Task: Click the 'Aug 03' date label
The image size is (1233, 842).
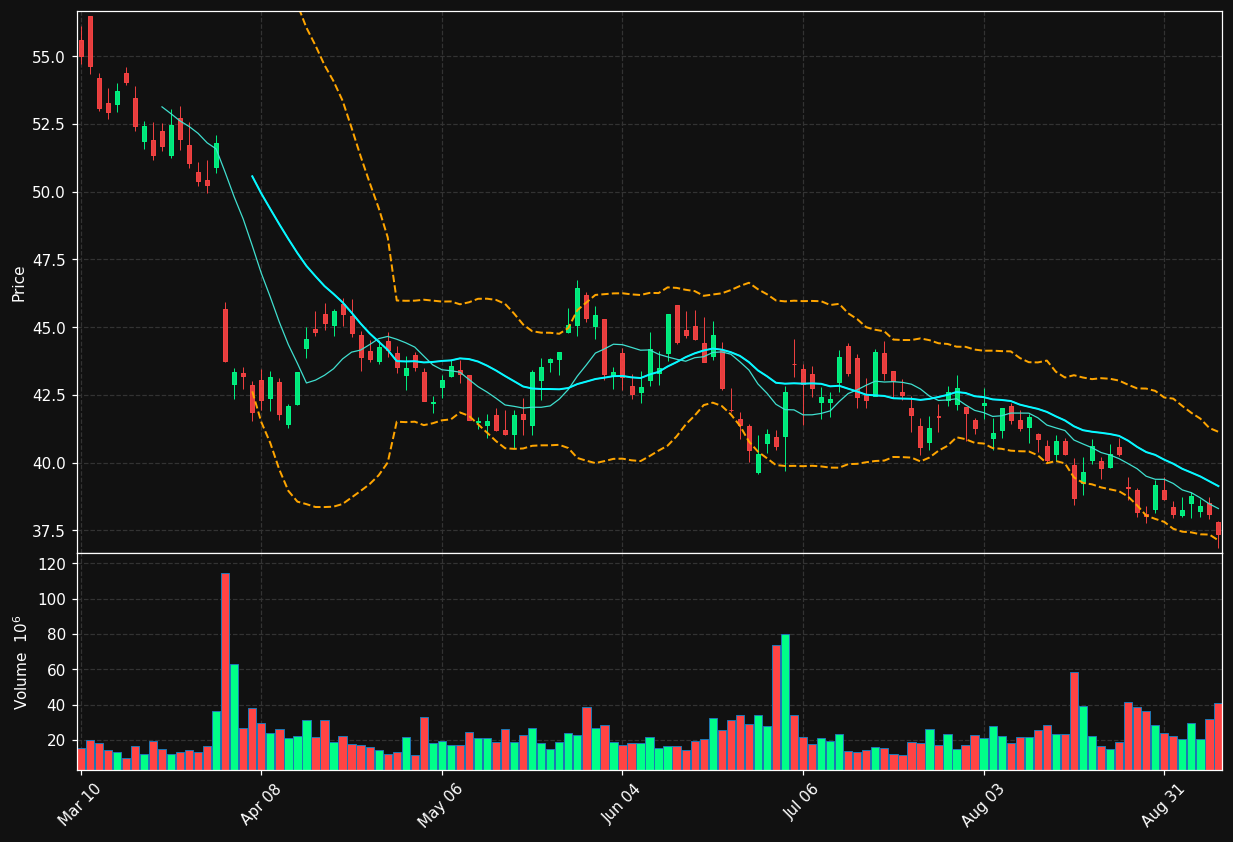Action: coord(980,805)
